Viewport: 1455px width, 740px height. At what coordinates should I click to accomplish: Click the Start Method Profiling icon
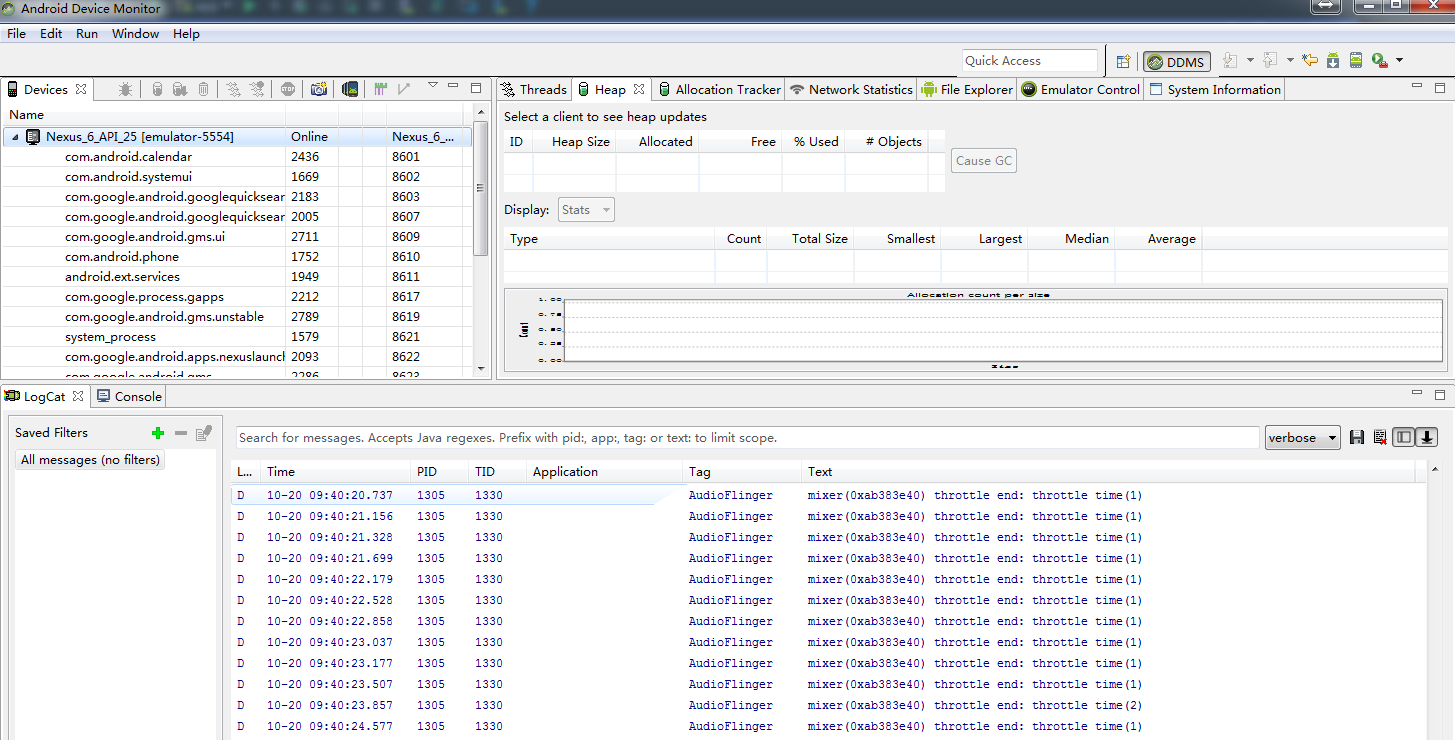(257, 89)
